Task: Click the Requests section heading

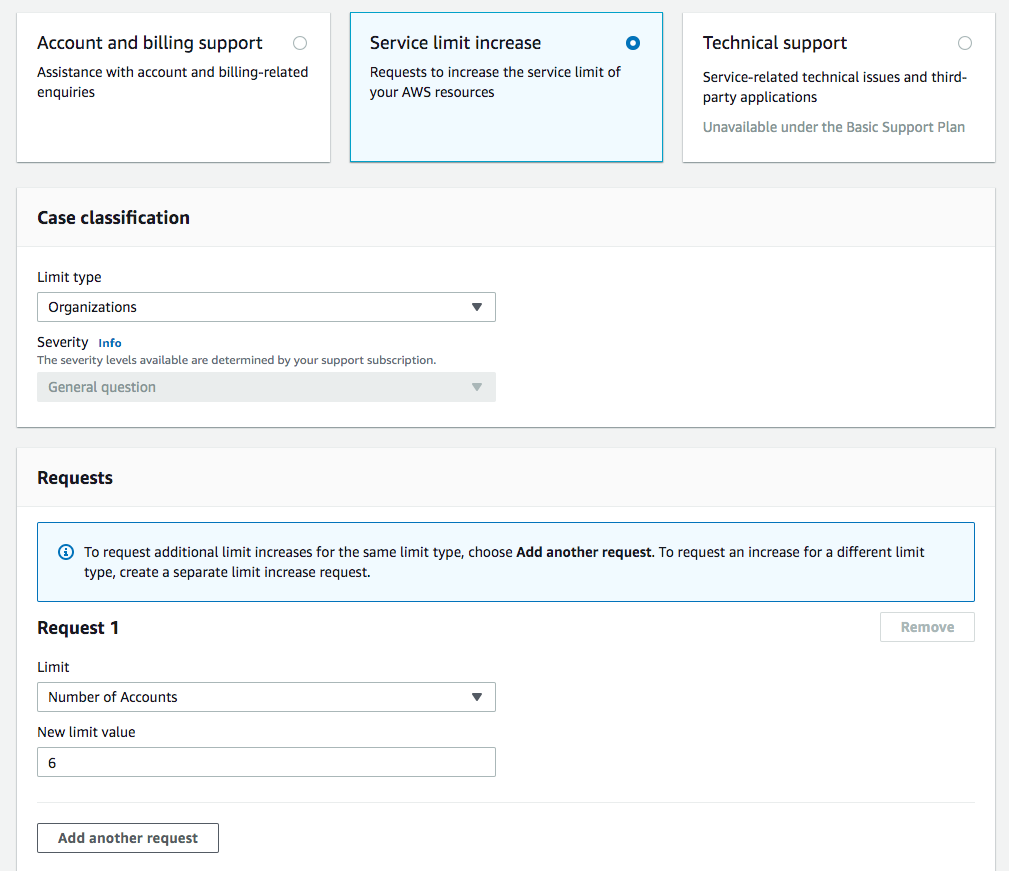Action: [75, 478]
